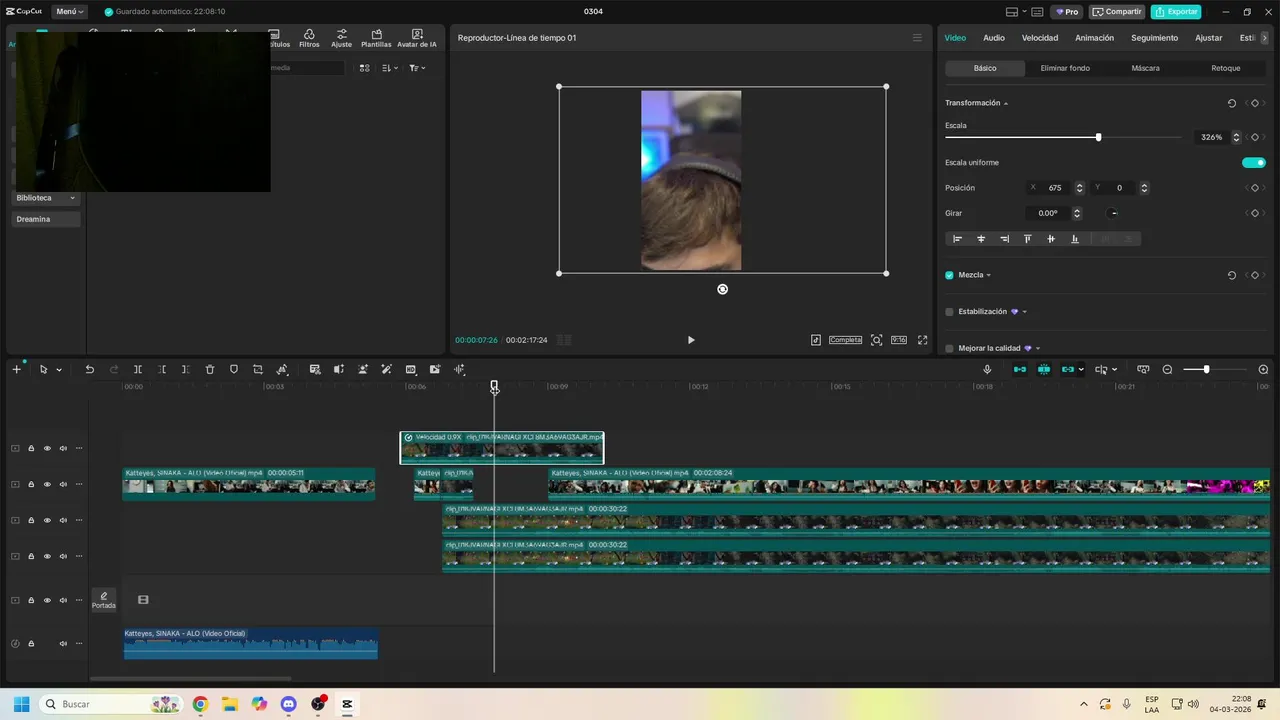Image resolution: width=1280 pixels, height=720 pixels.
Task: Uncheck the Mezcla checkbox
Action: [949, 275]
